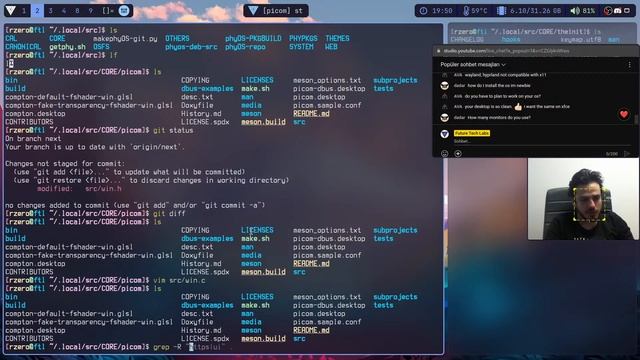Click 'phyOS-PKGBUILD' directory name in the terminal

point(253,39)
